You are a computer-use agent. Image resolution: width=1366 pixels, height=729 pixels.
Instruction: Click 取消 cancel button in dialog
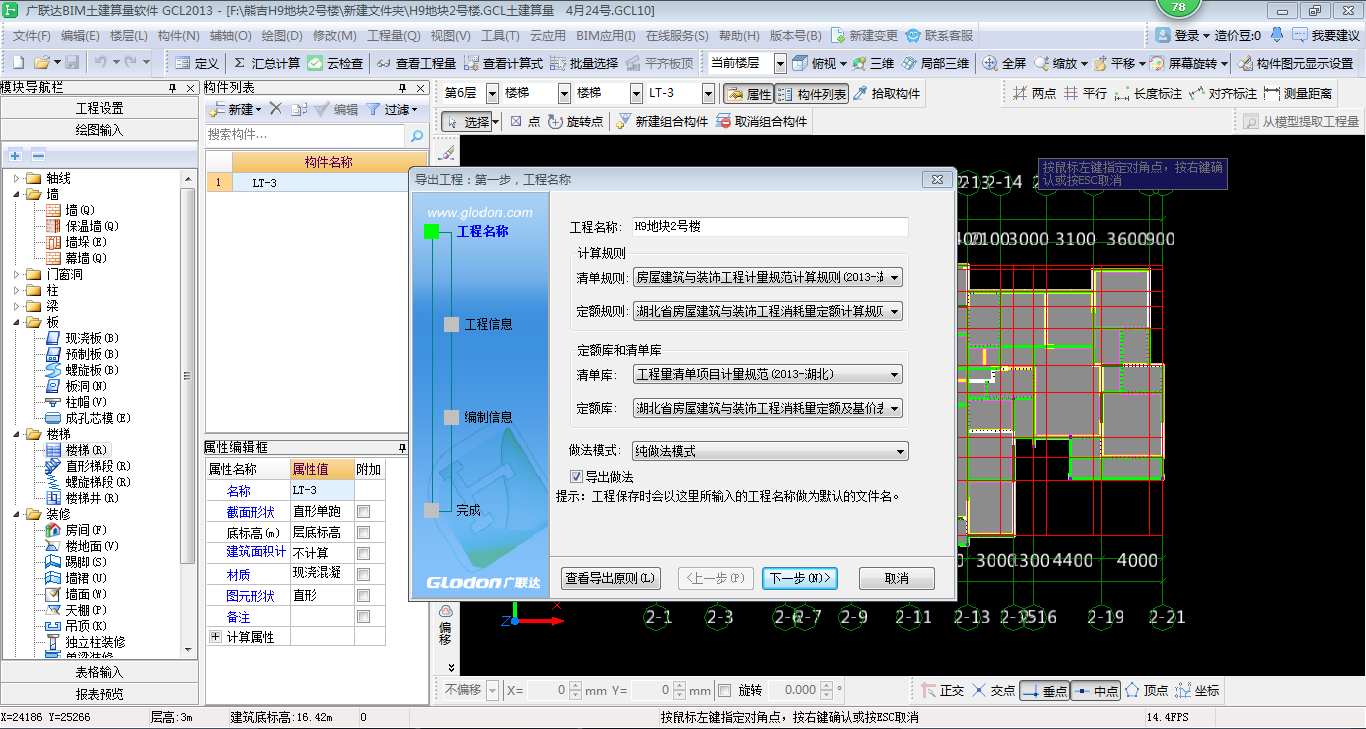(897, 578)
